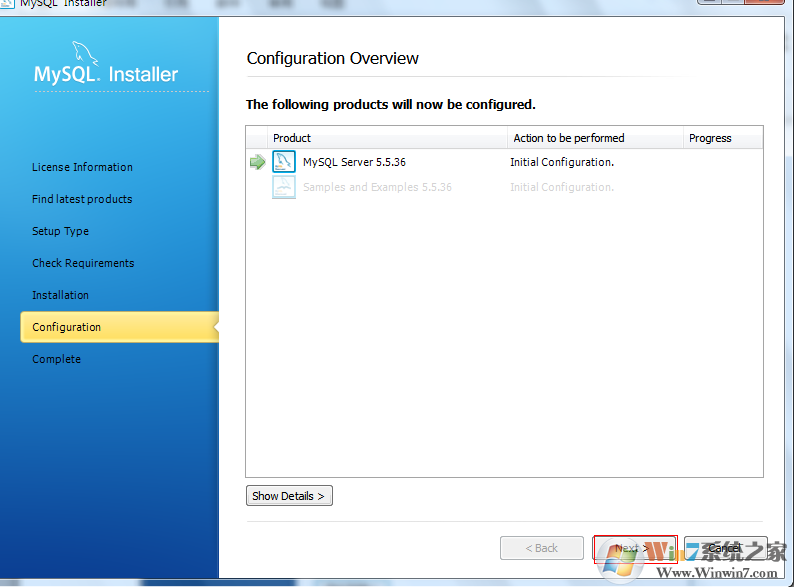Click the Samples and Examples product icon
This screenshot has height=587, width=794.
pyautogui.click(x=284, y=187)
